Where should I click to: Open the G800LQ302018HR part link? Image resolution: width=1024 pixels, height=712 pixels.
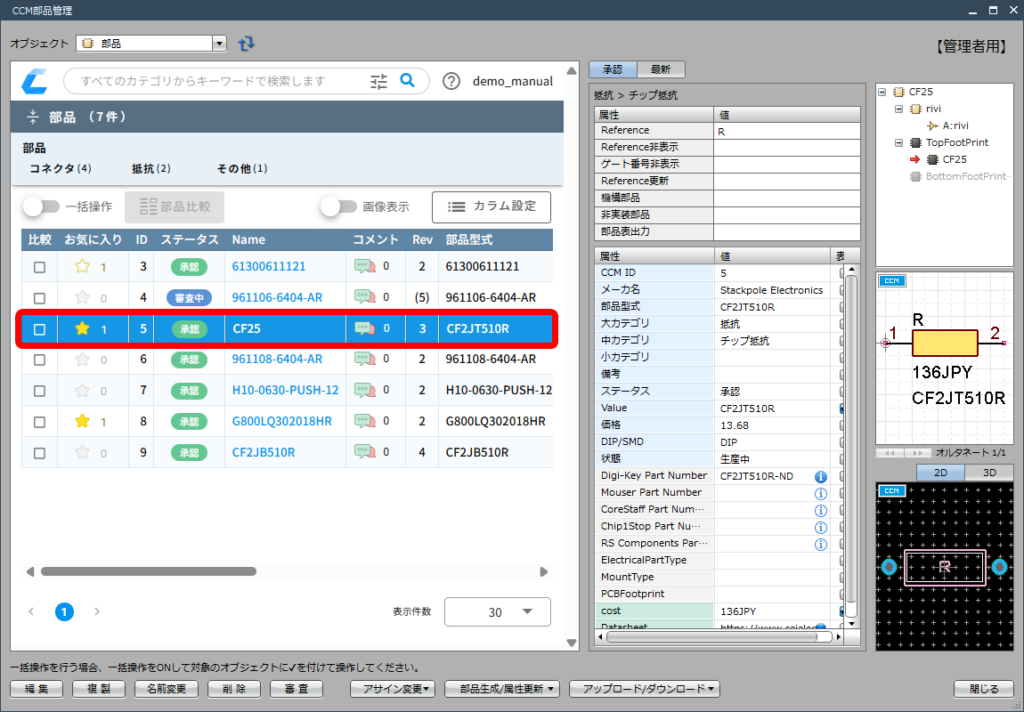(x=282, y=421)
